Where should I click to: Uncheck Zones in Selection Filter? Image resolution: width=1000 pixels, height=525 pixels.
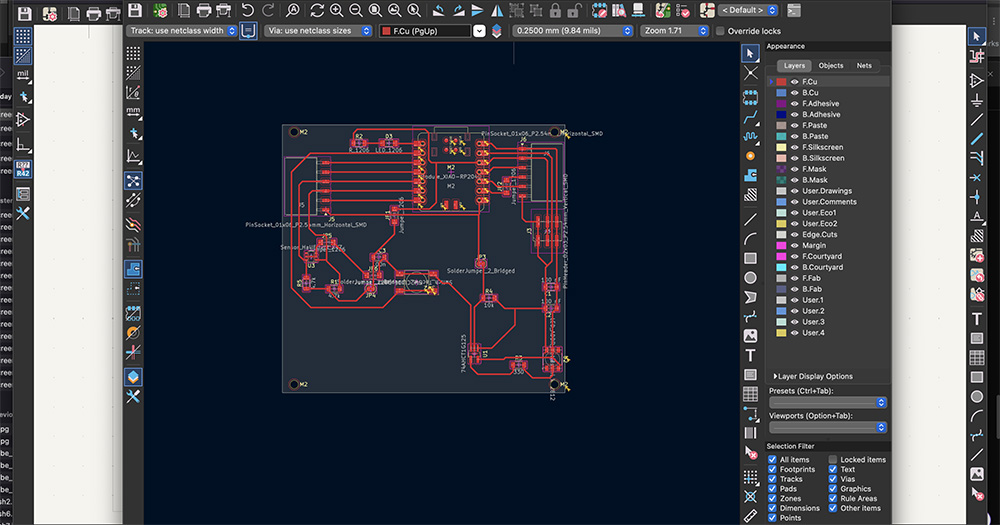[x=772, y=498]
